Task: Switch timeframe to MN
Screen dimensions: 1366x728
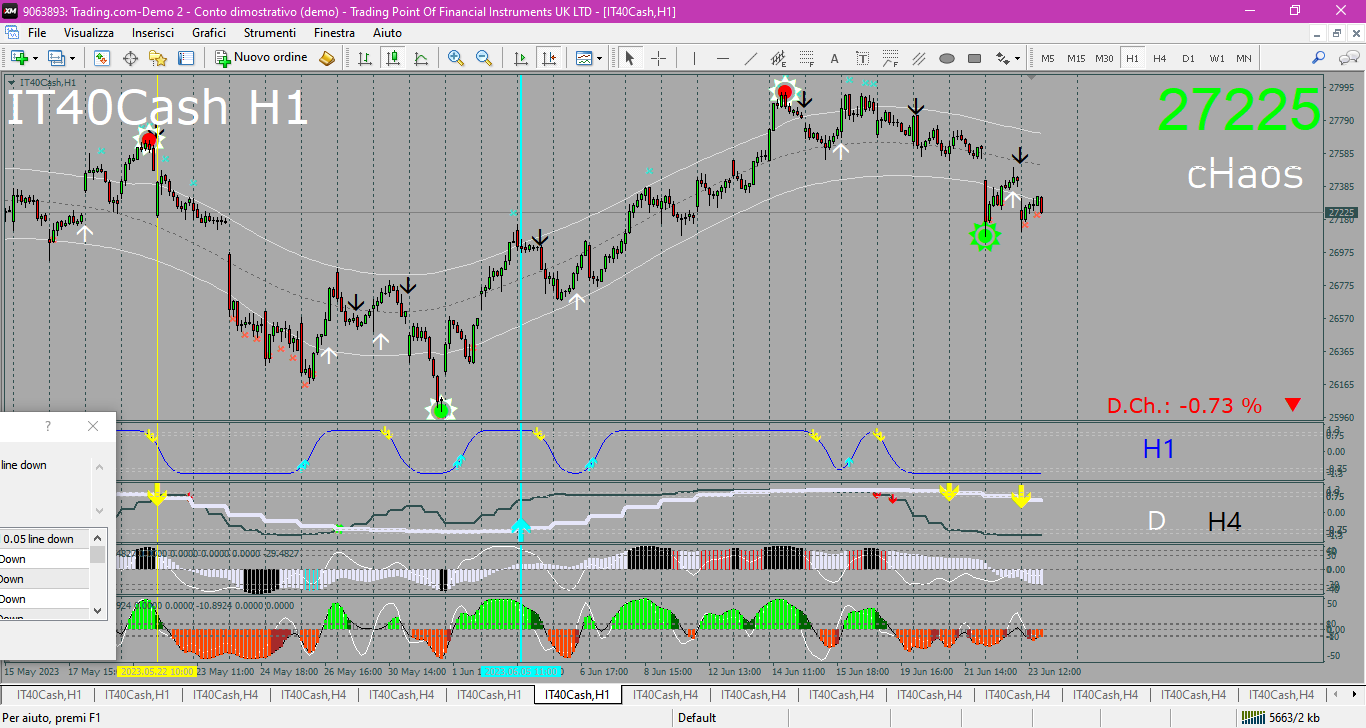Action: click(1244, 58)
